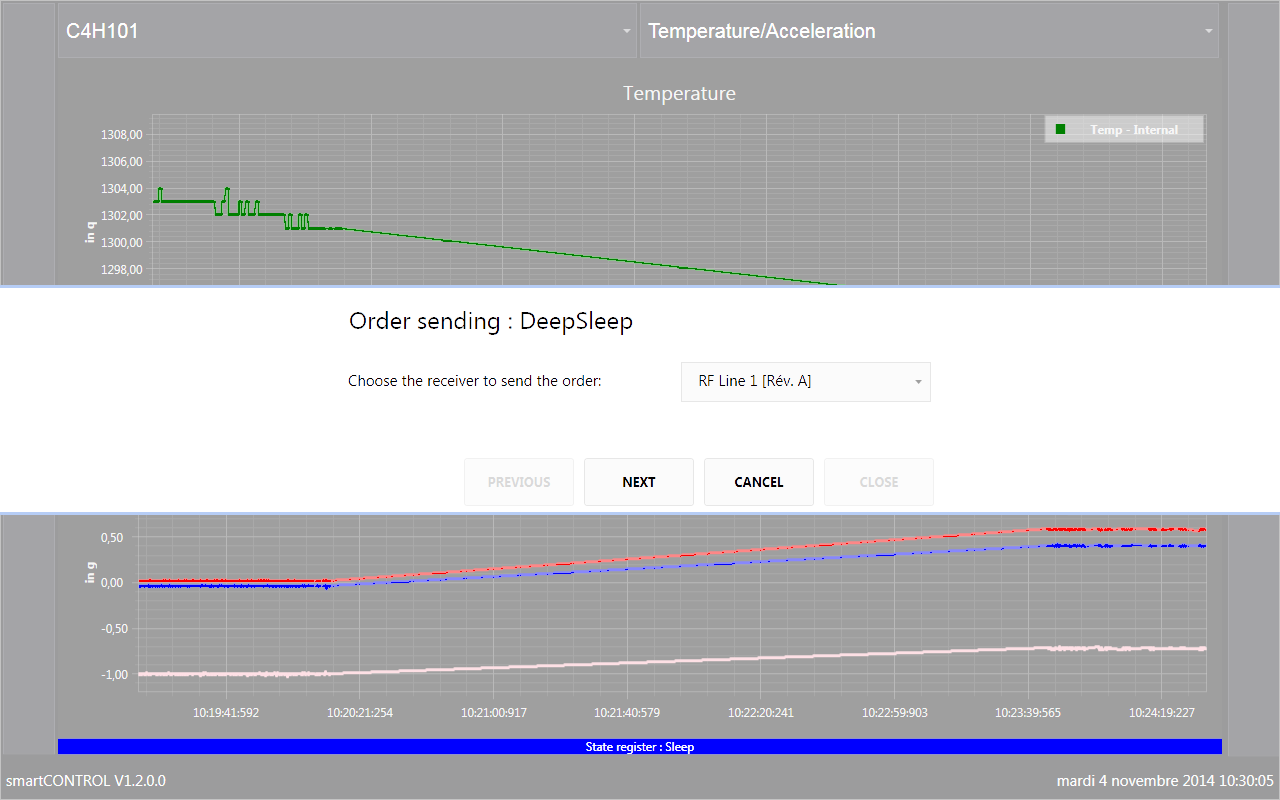Click the 'Temperature' chart title

[680, 93]
